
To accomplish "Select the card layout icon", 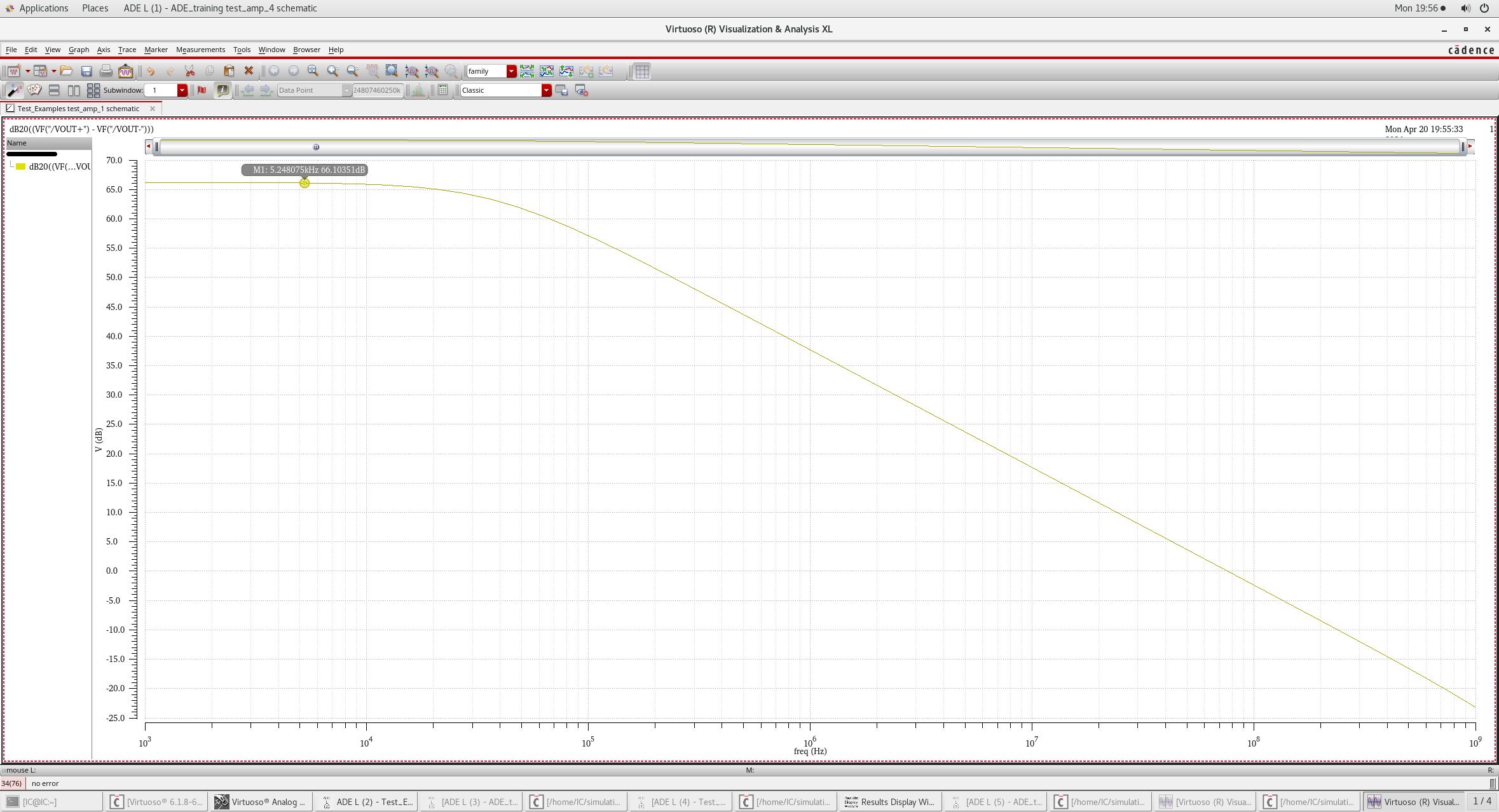I will tap(34, 90).
